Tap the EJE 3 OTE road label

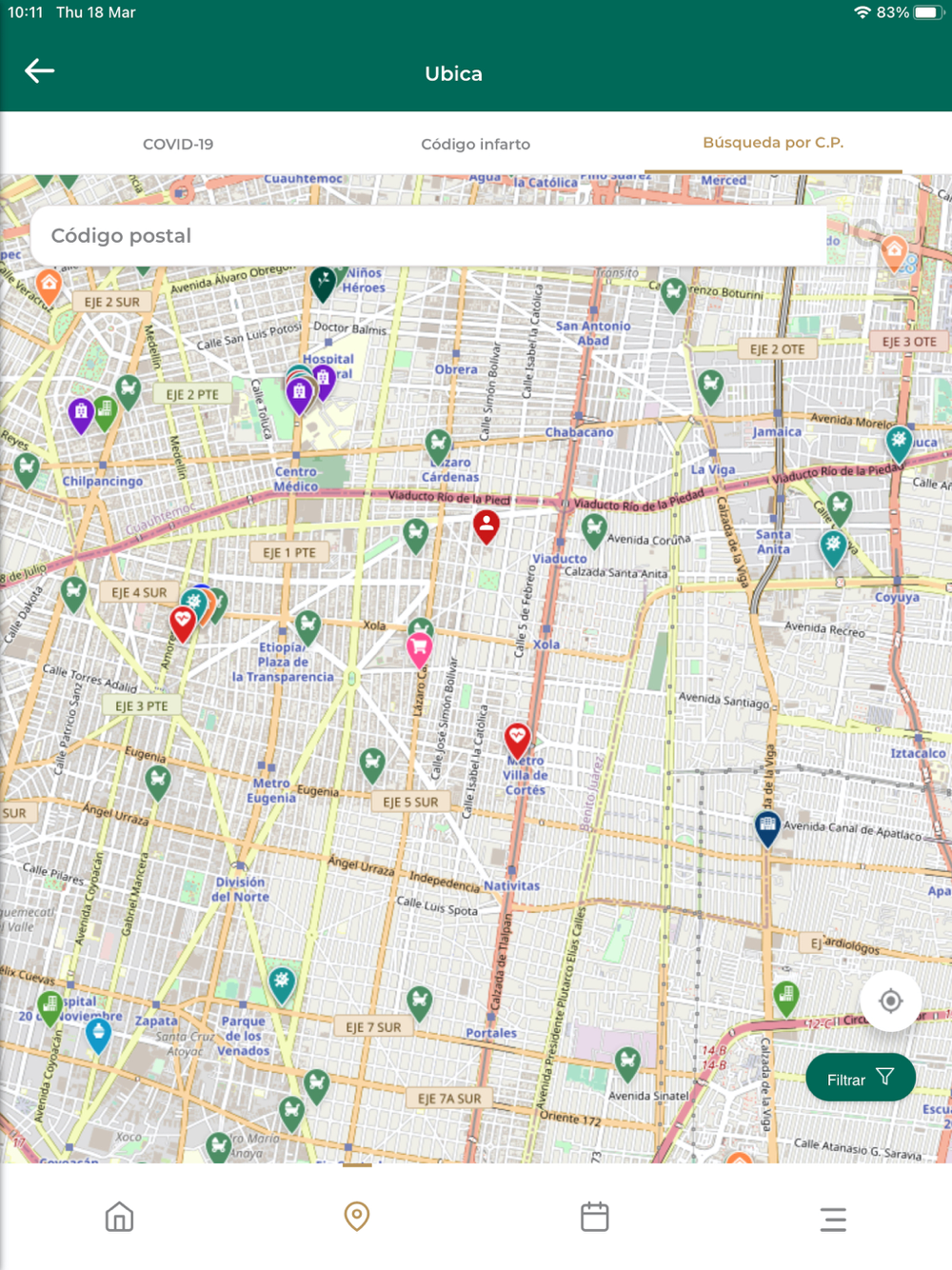coord(909,342)
